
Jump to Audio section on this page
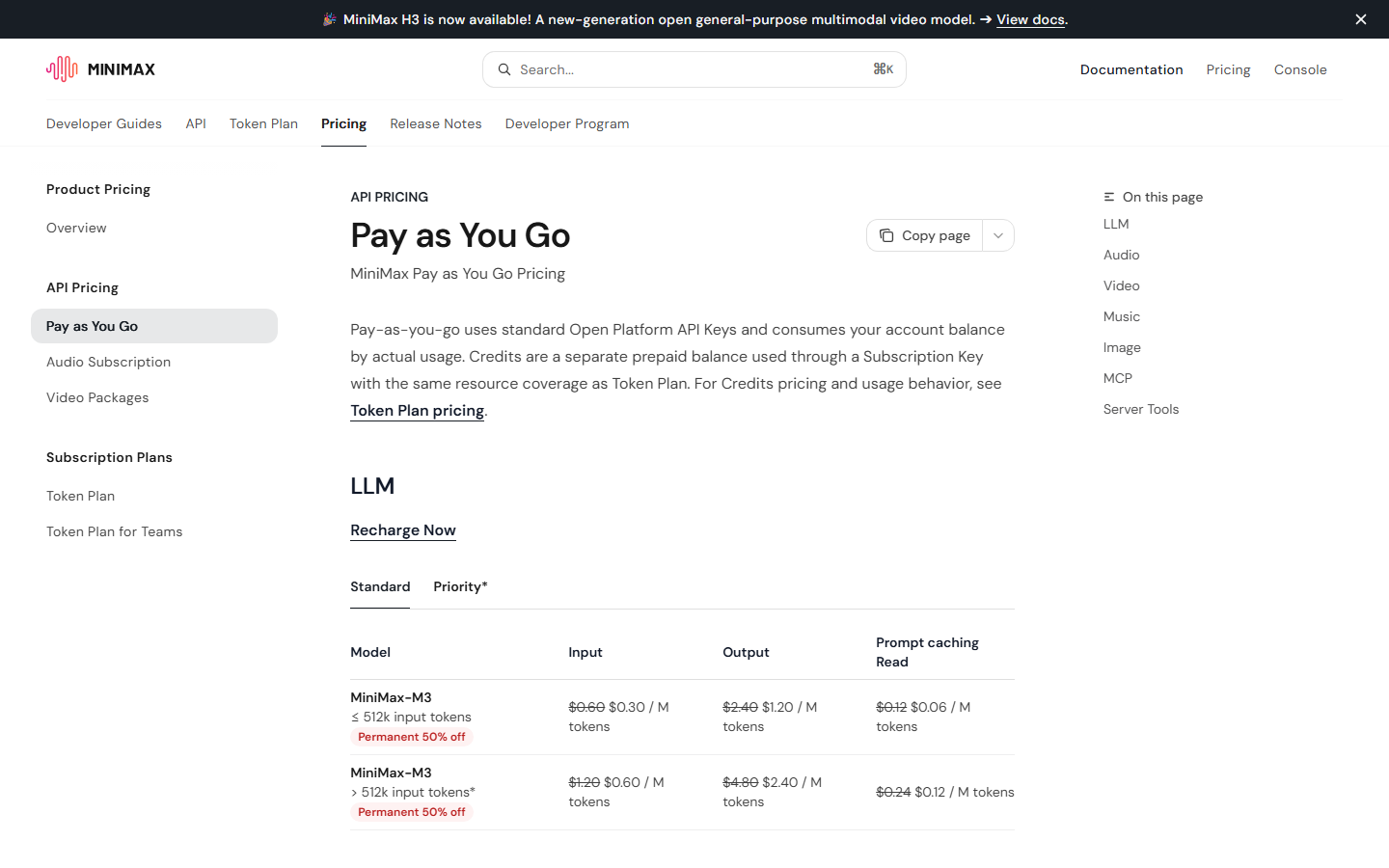tap(1121, 255)
